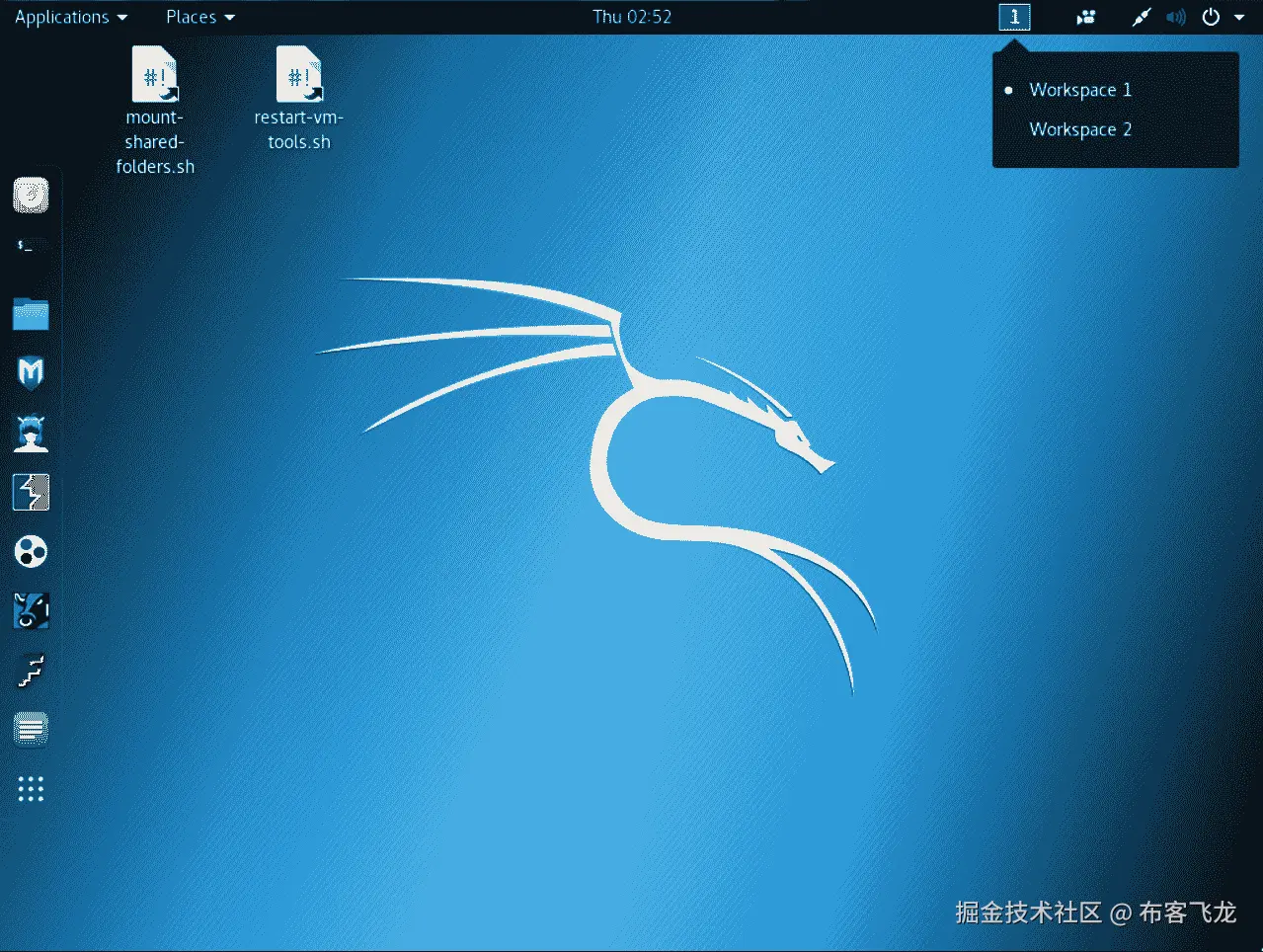Expand the system menu arrow
This screenshot has width=1263, height=952.
pos(1239,17)
